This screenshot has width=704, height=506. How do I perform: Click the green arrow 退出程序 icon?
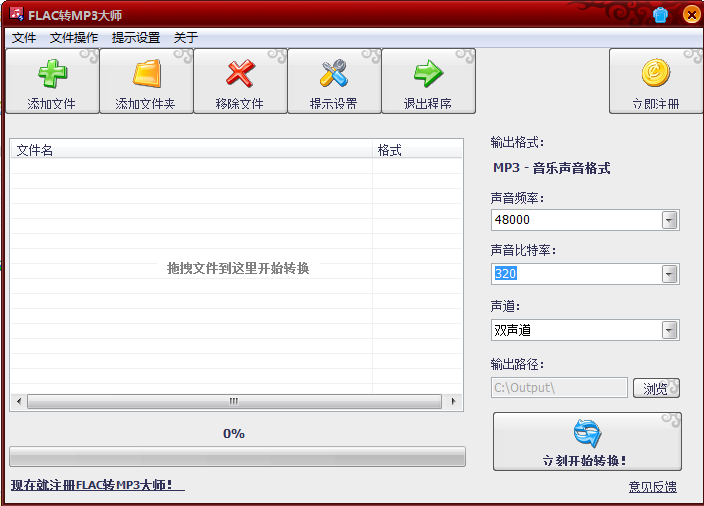pos(428,74)
